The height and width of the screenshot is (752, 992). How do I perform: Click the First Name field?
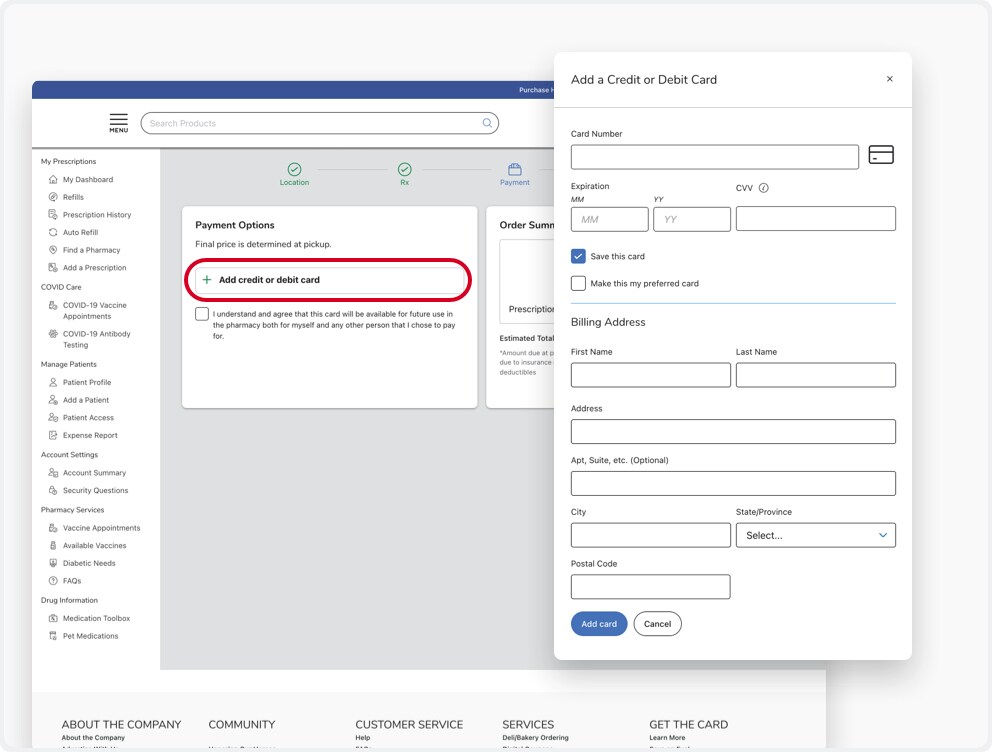click(650, 375)
